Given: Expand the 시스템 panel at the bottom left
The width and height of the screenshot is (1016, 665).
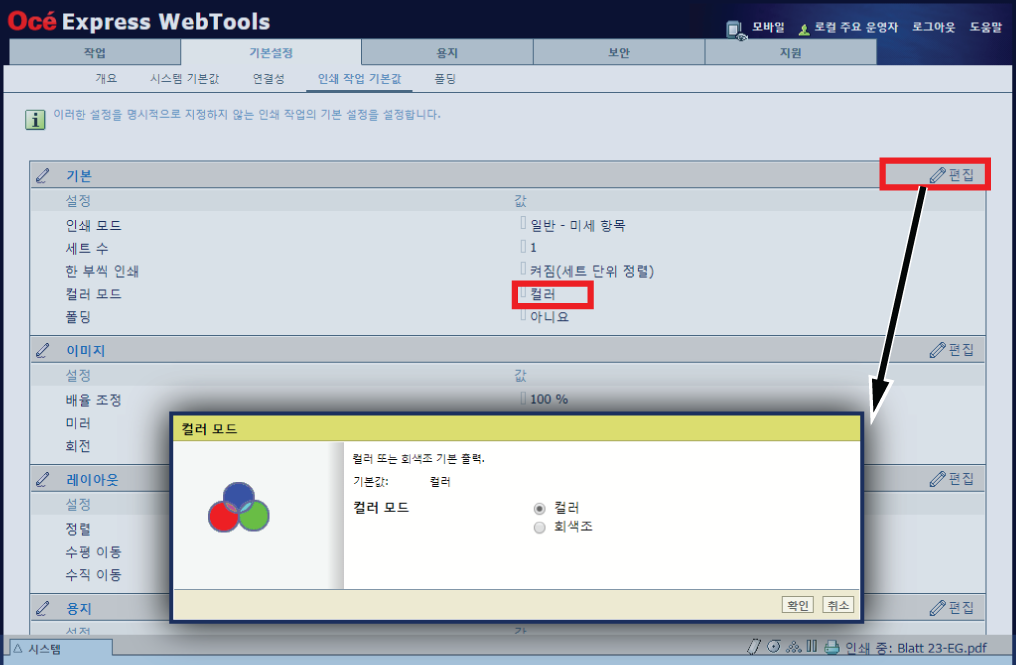Looking at the screenshot, I should click(x=61, y=648).
